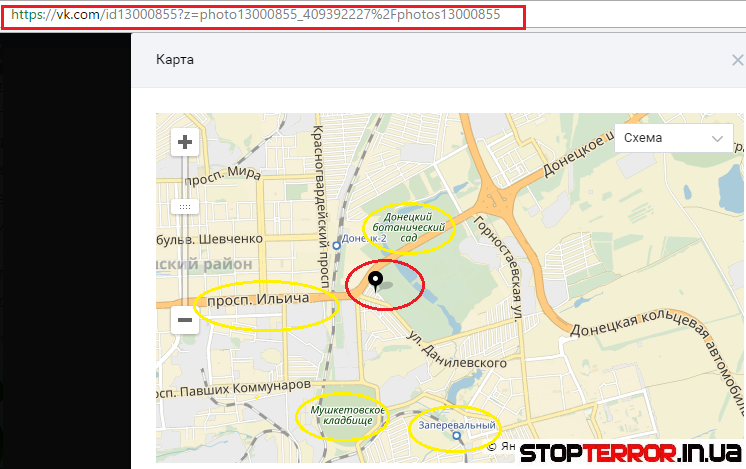Click the black location pin marker

(x=376, y=280)
